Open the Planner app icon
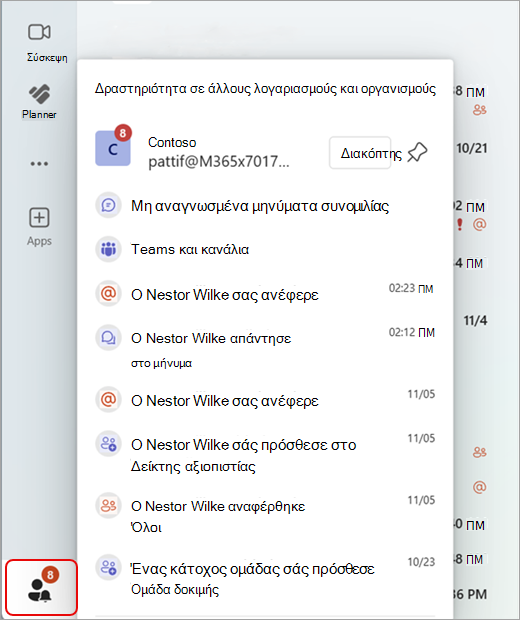520x620 pixels. click(39, 94)
